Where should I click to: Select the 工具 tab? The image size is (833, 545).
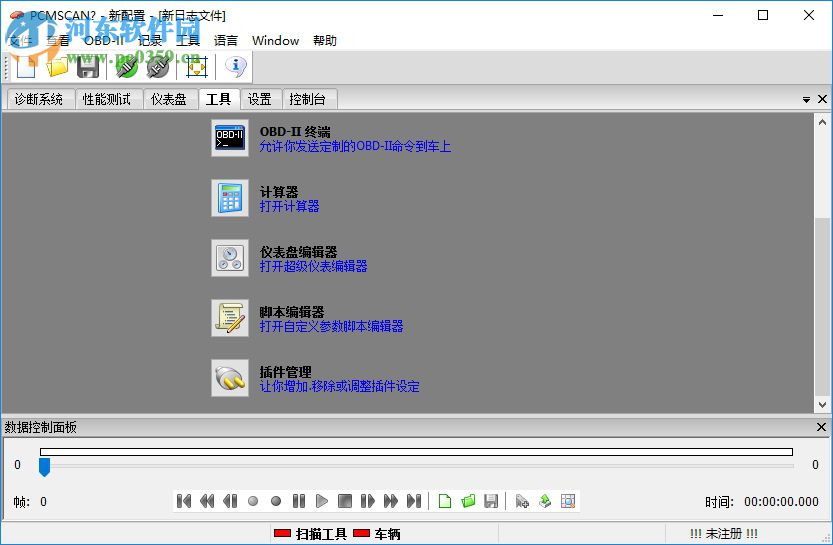[x=218, y=99]
